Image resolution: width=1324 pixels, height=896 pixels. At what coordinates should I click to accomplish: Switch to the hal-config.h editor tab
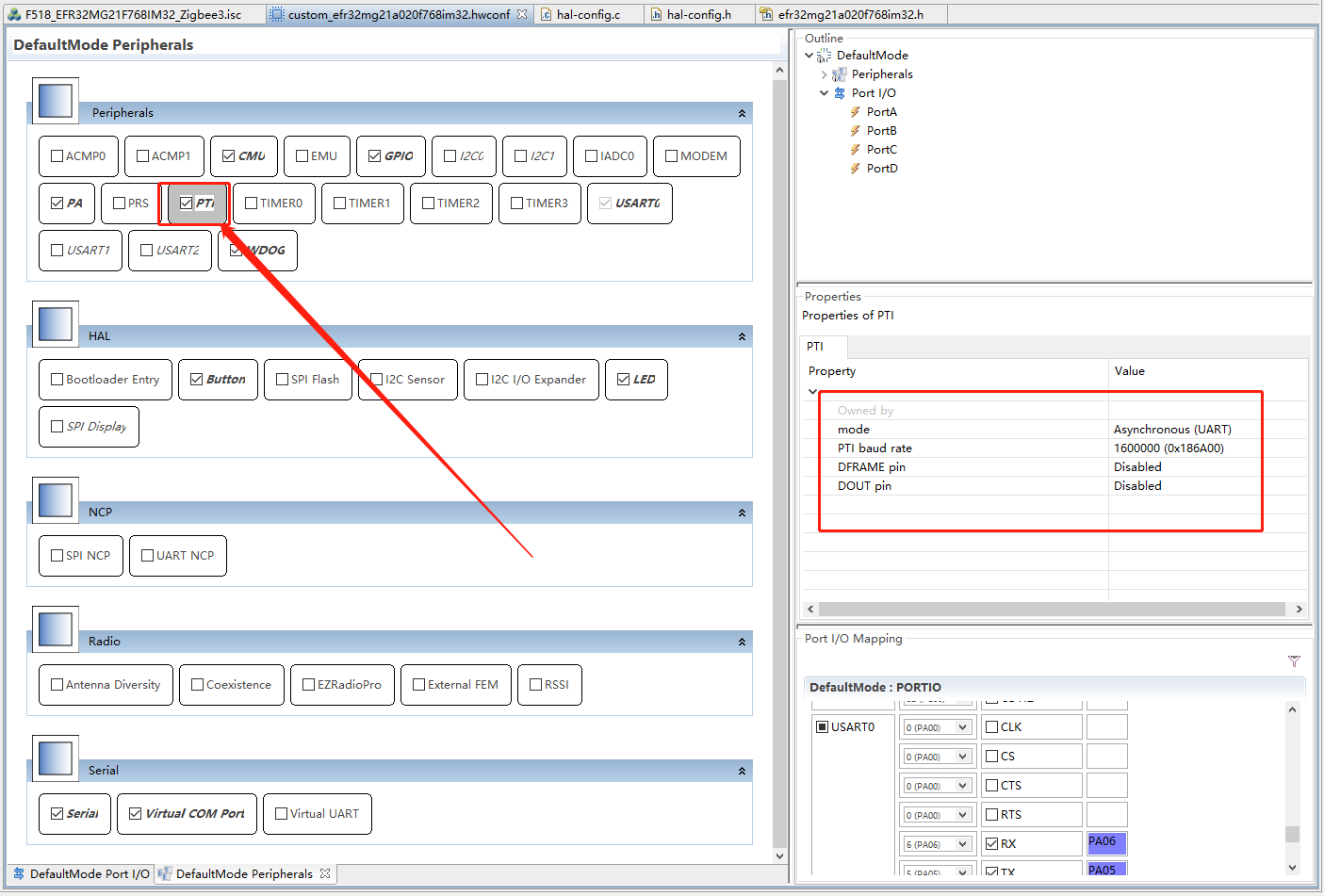[698, 14]
